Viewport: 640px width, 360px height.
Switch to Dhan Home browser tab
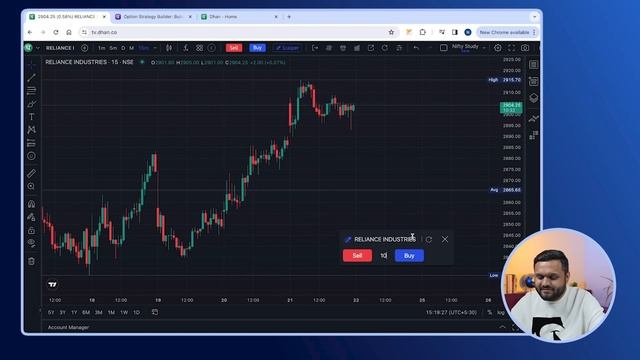tap(239, 17)
